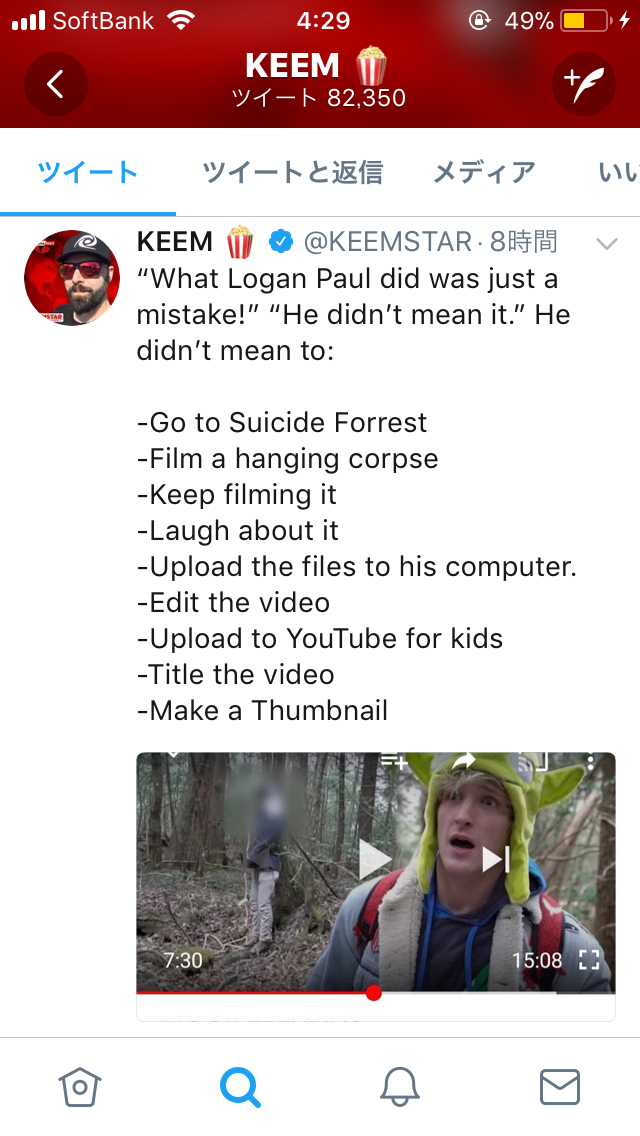Viewport: 640px width, 1136px height.
Task: Switch to ツイートと返信 tab
Action: coord(292,172)
